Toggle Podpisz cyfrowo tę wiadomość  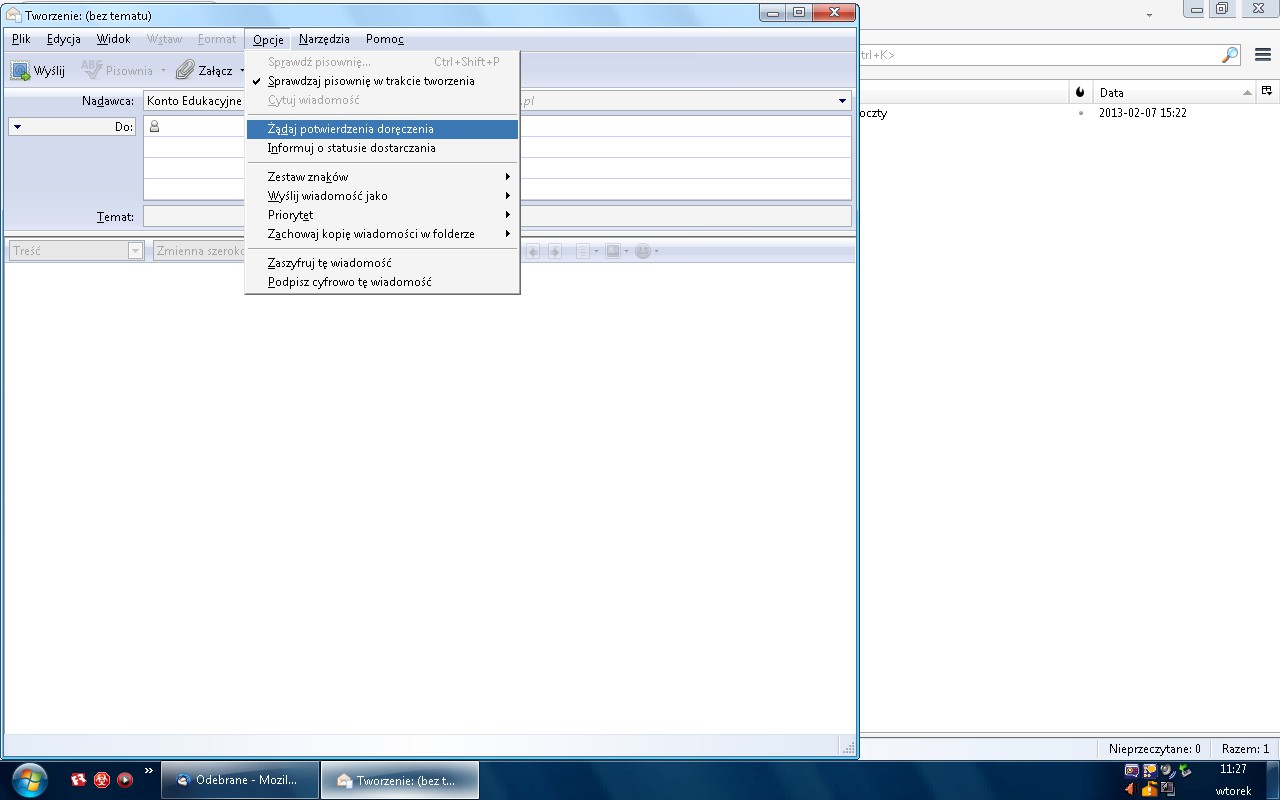pos(382,282)
